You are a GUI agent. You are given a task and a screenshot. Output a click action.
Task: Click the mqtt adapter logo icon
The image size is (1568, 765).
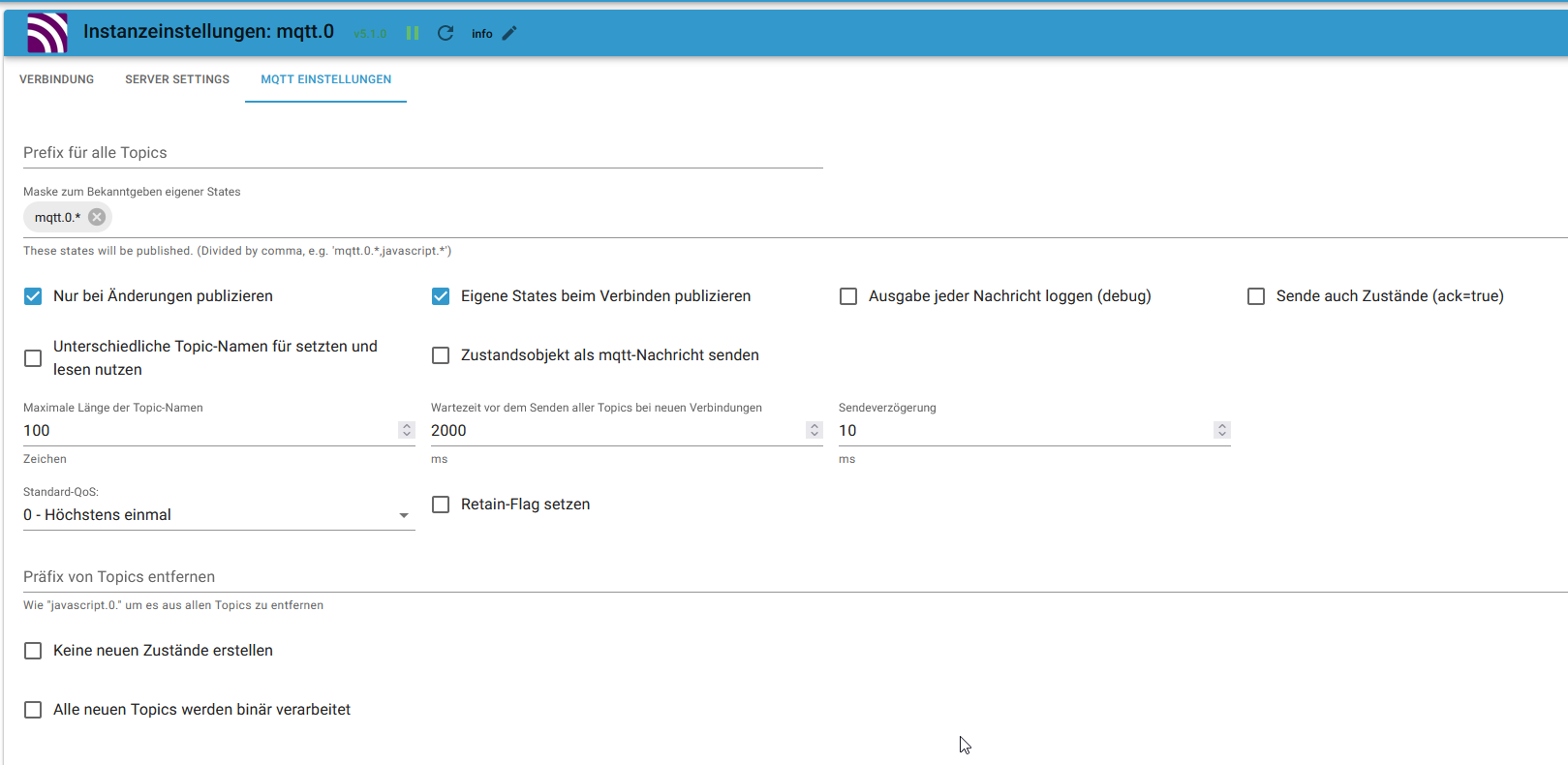[x=47, y=33]
